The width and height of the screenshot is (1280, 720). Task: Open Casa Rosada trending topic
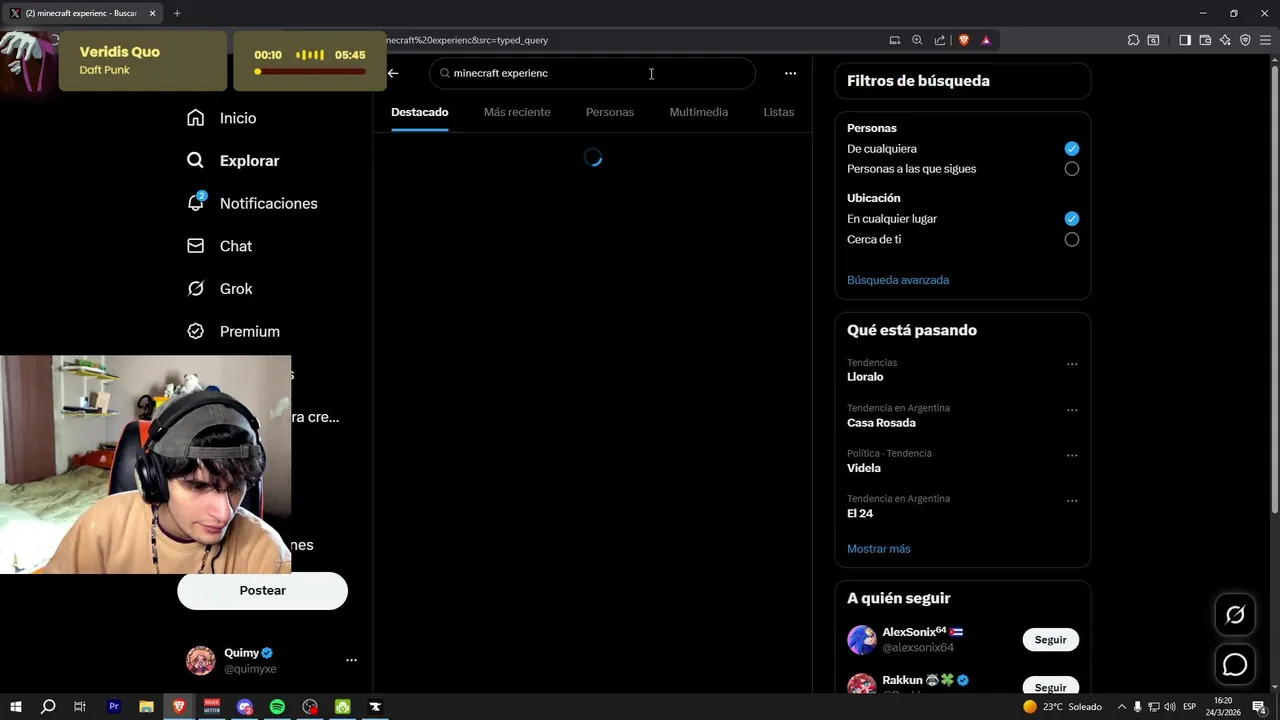[x=881, y=423]
